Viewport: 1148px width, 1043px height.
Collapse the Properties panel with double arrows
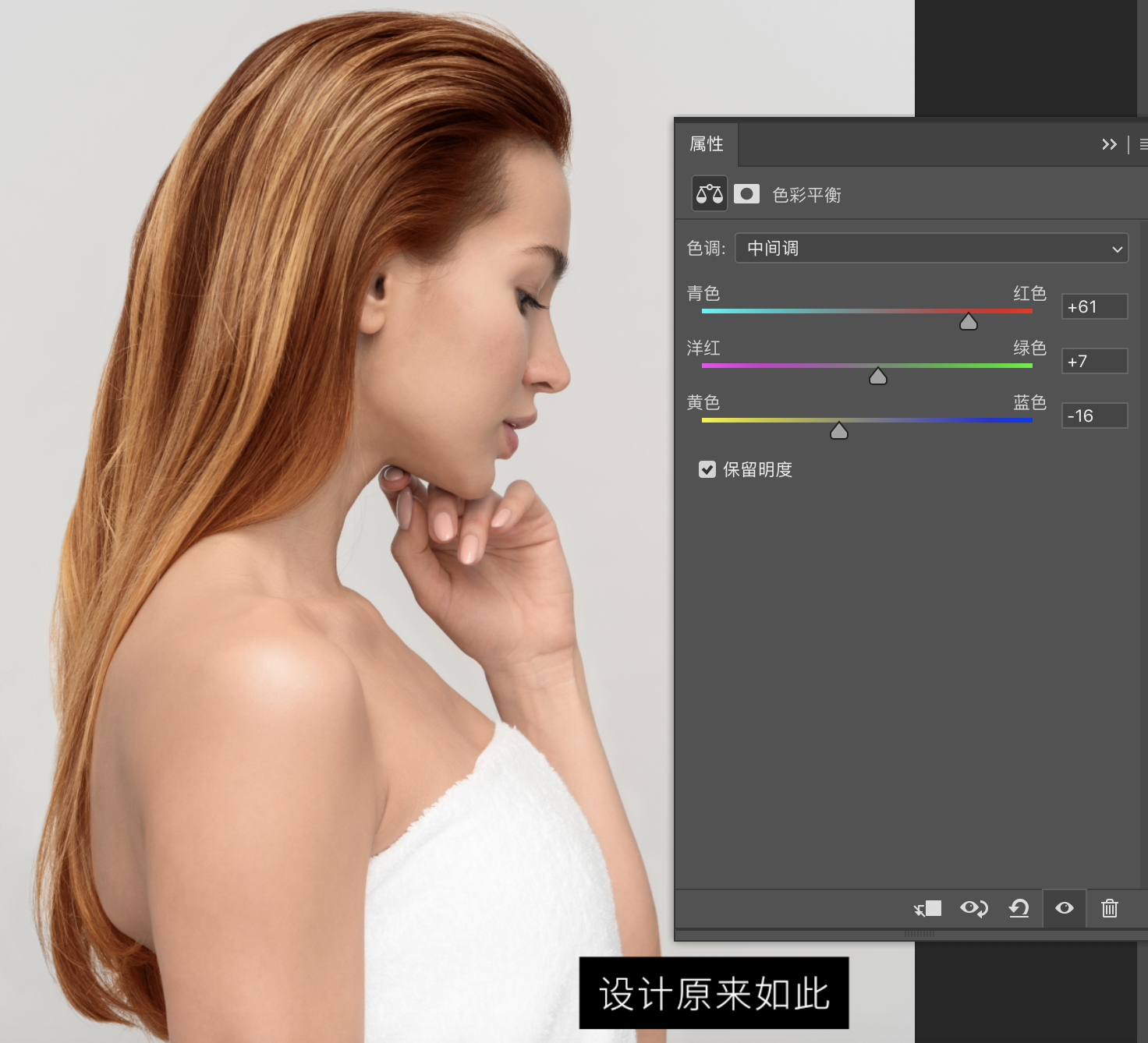coord(1109,144)
